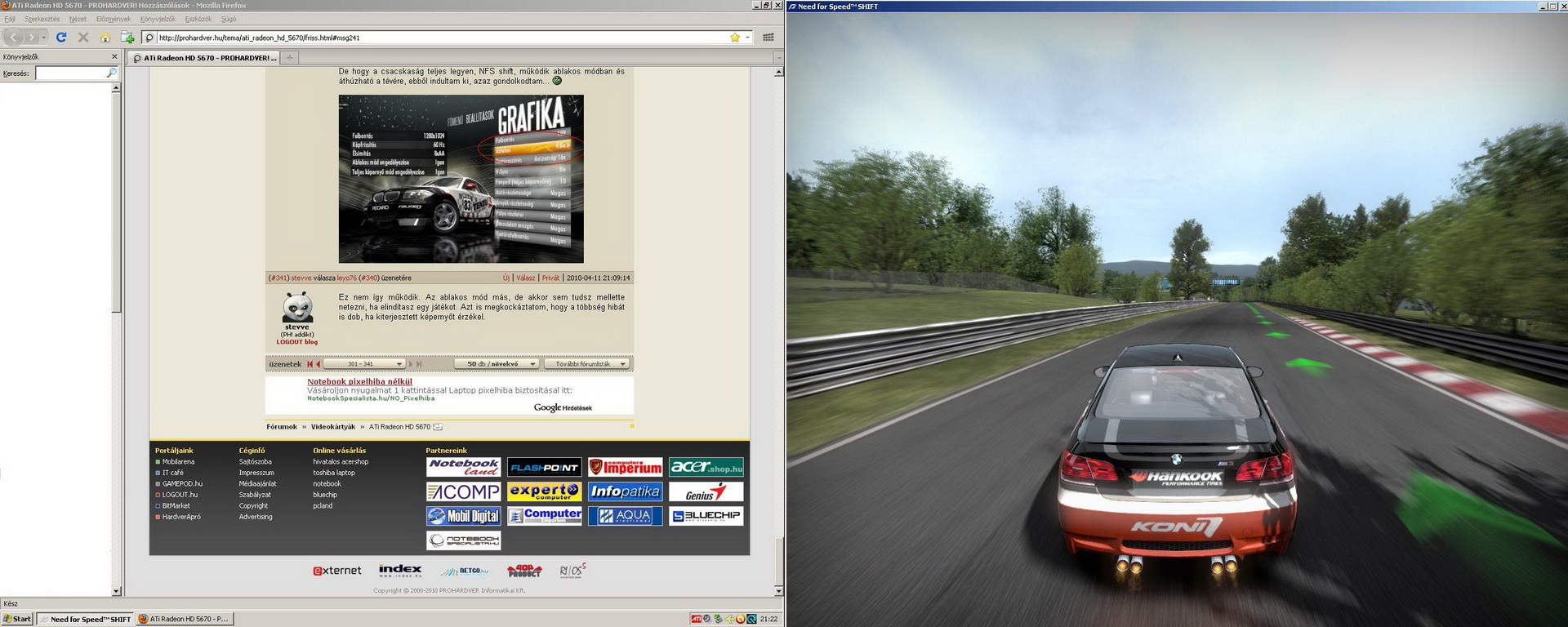Click the Privát link on stevve's post

click(551, 278)
